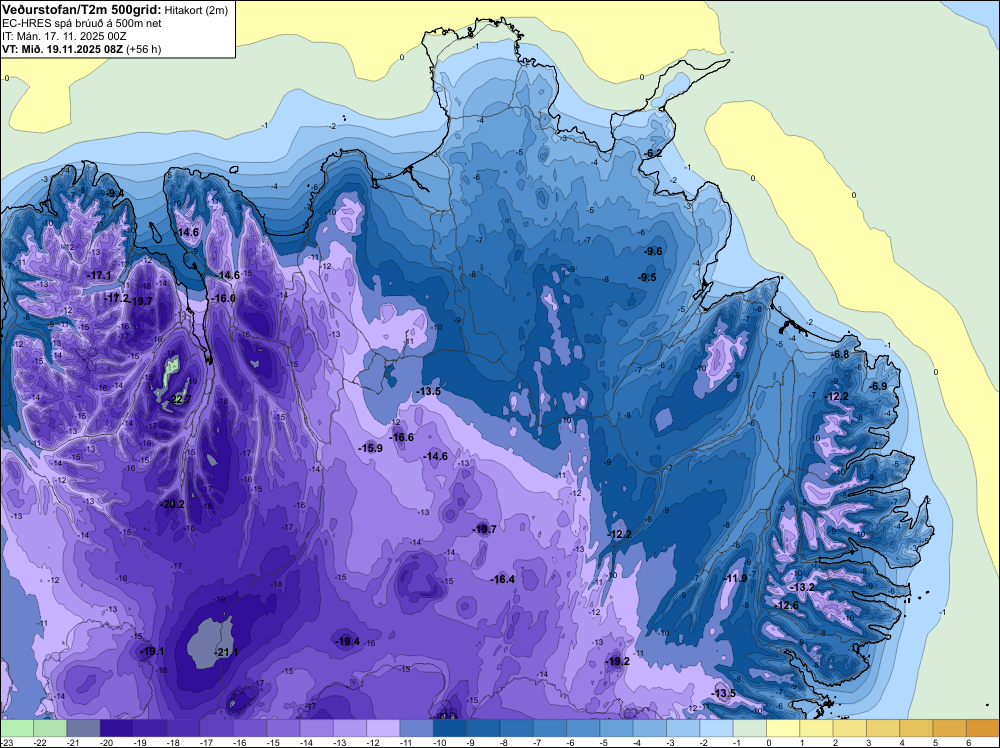The height and width of the screenshot is (748, 1000).
Task: Select the light green -23 legend swatch
Action: click(x=17, y=728)
